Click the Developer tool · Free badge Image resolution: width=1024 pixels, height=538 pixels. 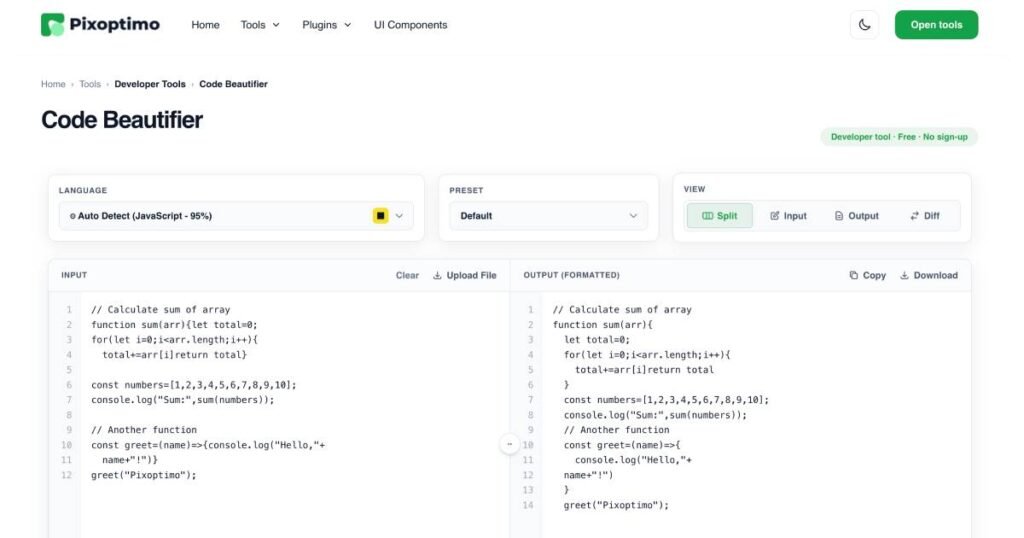coord(899,137)
